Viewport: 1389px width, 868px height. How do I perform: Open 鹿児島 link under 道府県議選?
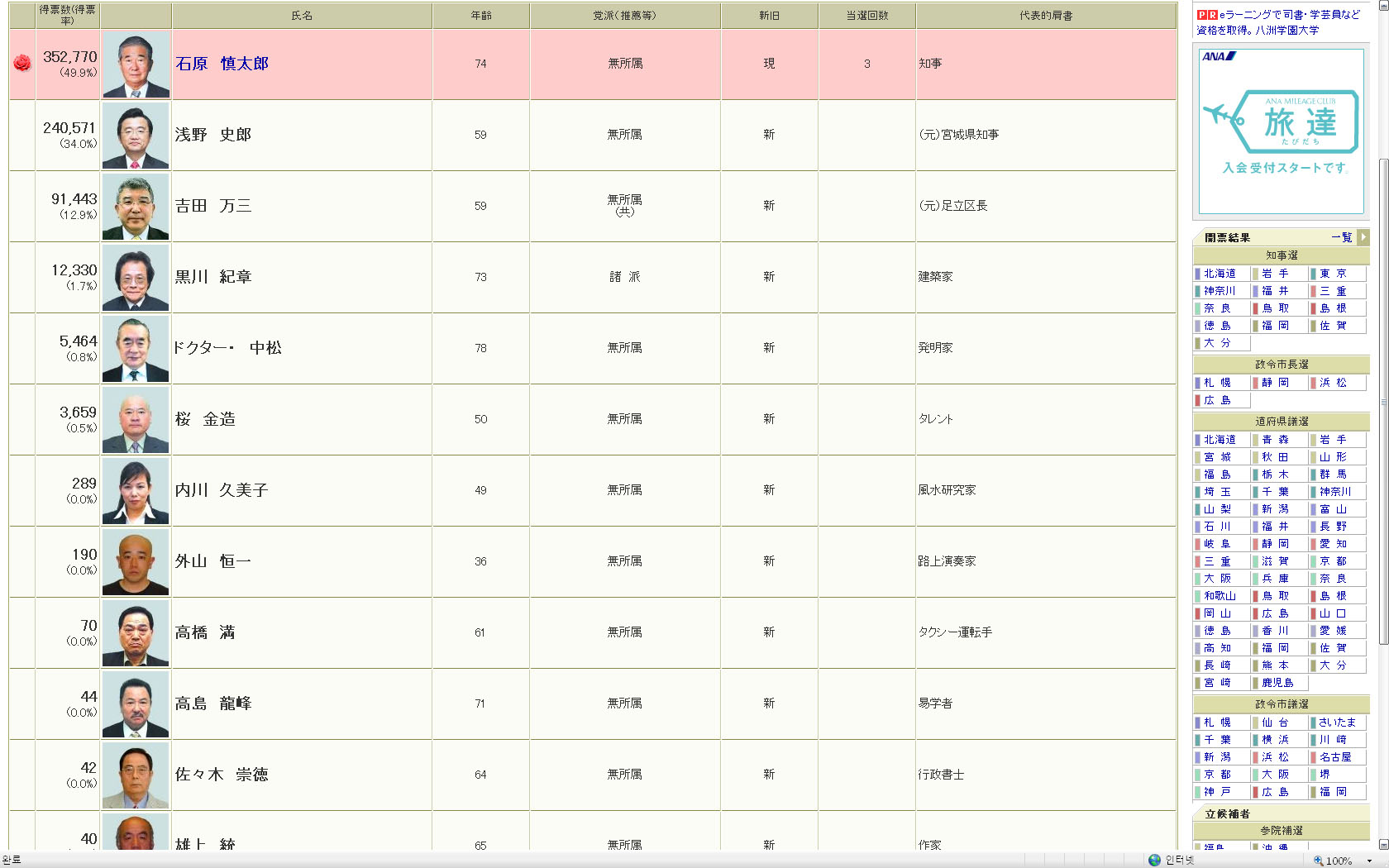click(1277, 683)
